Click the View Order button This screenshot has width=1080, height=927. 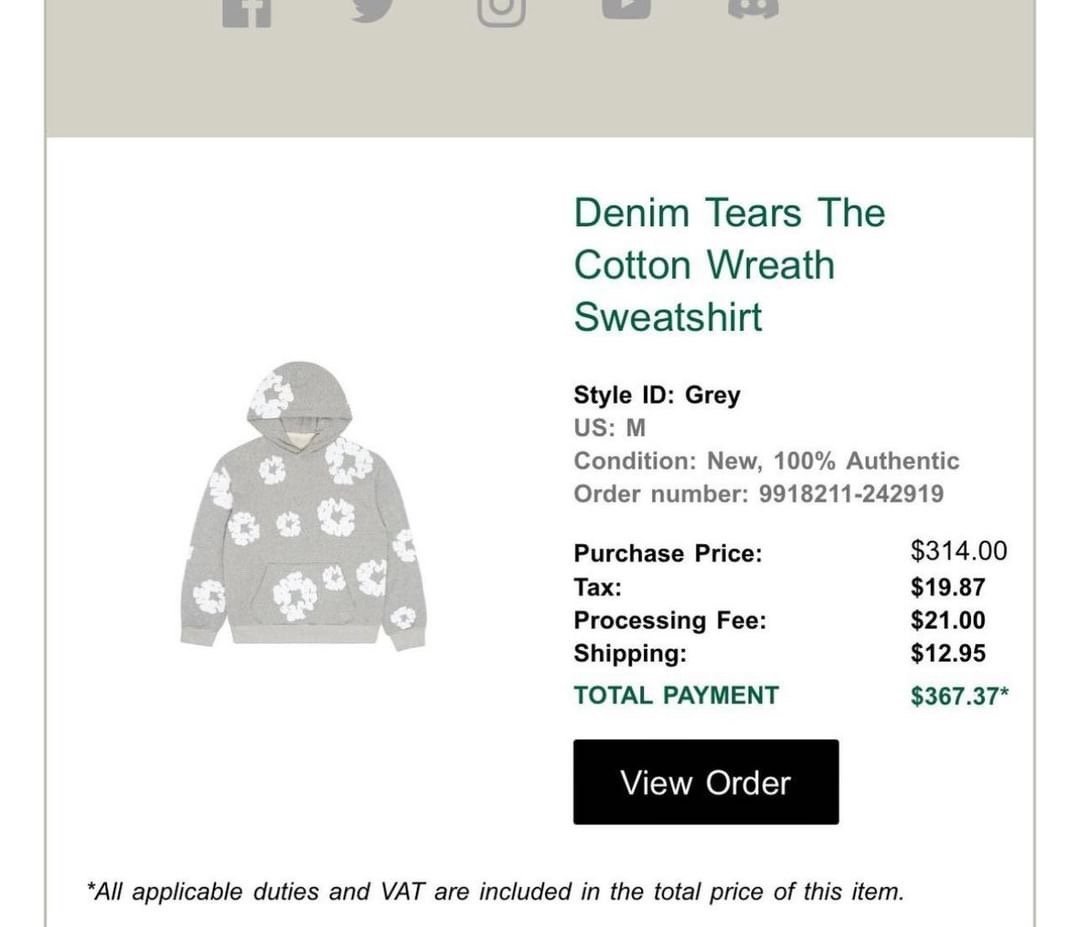[x=706, y=782]
